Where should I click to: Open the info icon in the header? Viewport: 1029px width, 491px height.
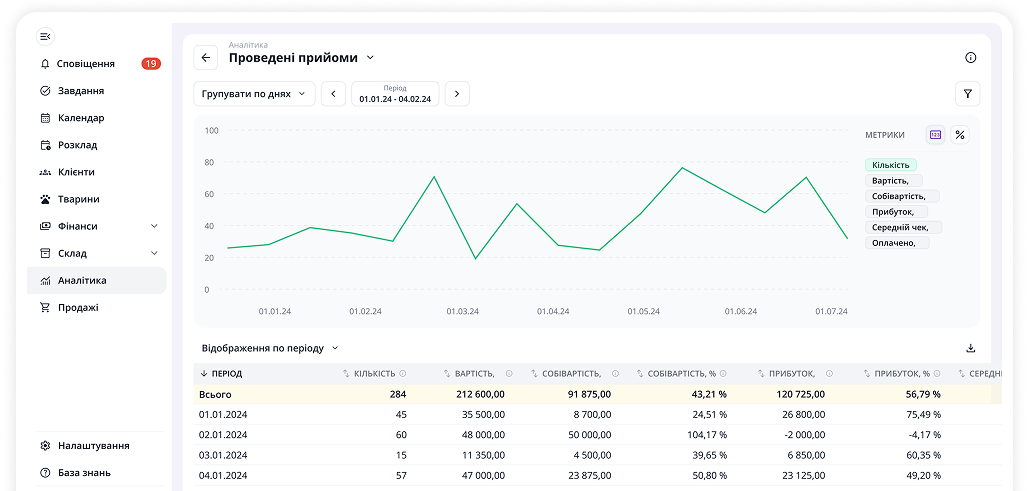pyautogui.click(x=970, y=58)
